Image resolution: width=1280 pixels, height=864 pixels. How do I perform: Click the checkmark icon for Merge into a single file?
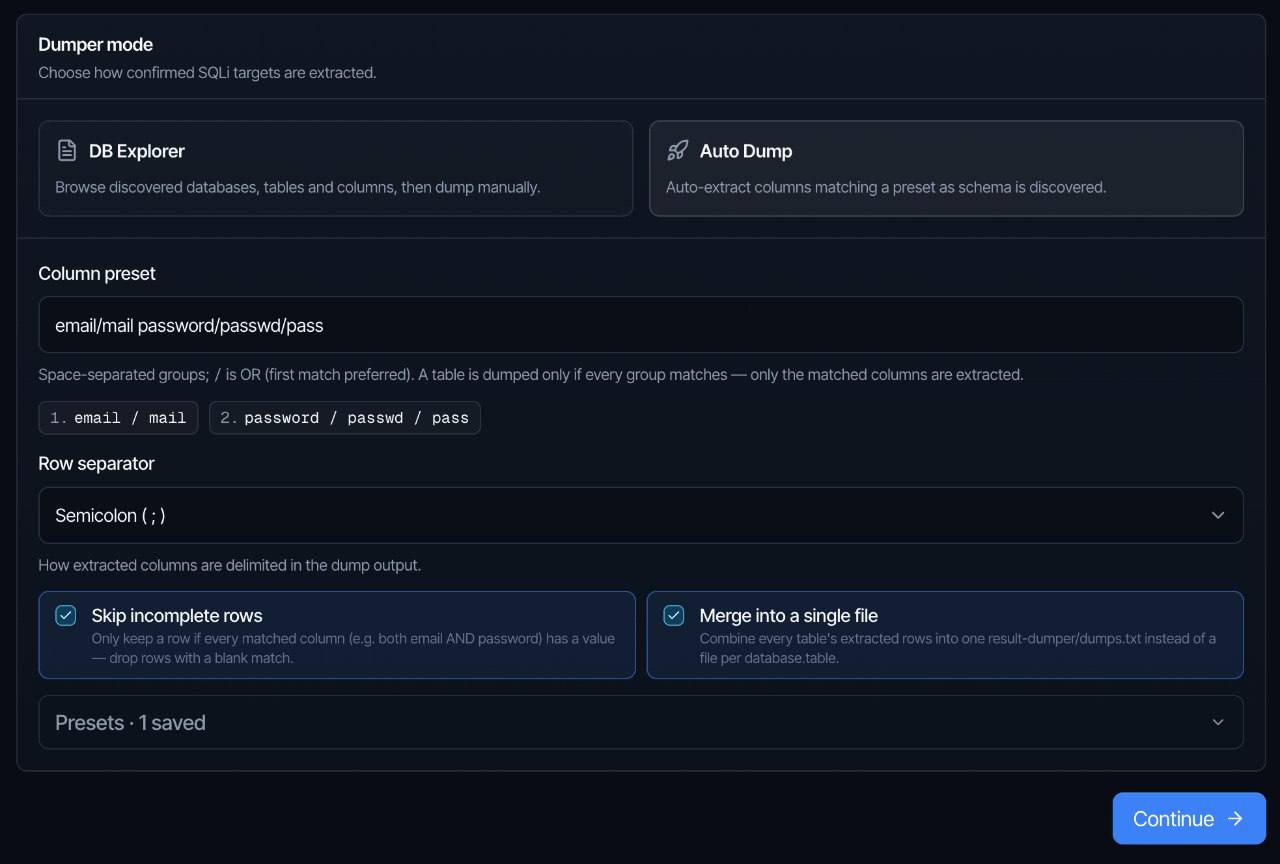(x=674, y=616)
